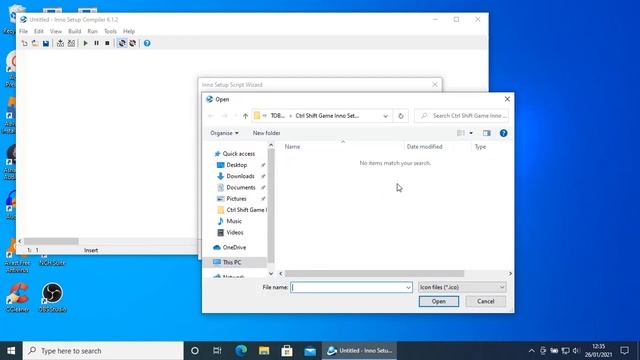Open Tools menu in Inno Setup Compiler
This screenshot has height=360, width=640.
pyautogui.click(x=110, y=31)
